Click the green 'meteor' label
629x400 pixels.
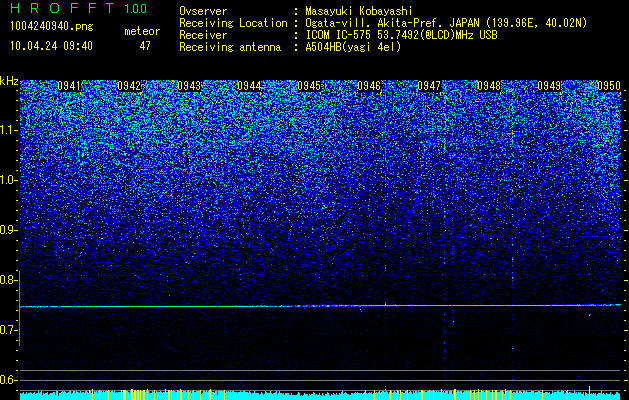[x=142, y=31]
